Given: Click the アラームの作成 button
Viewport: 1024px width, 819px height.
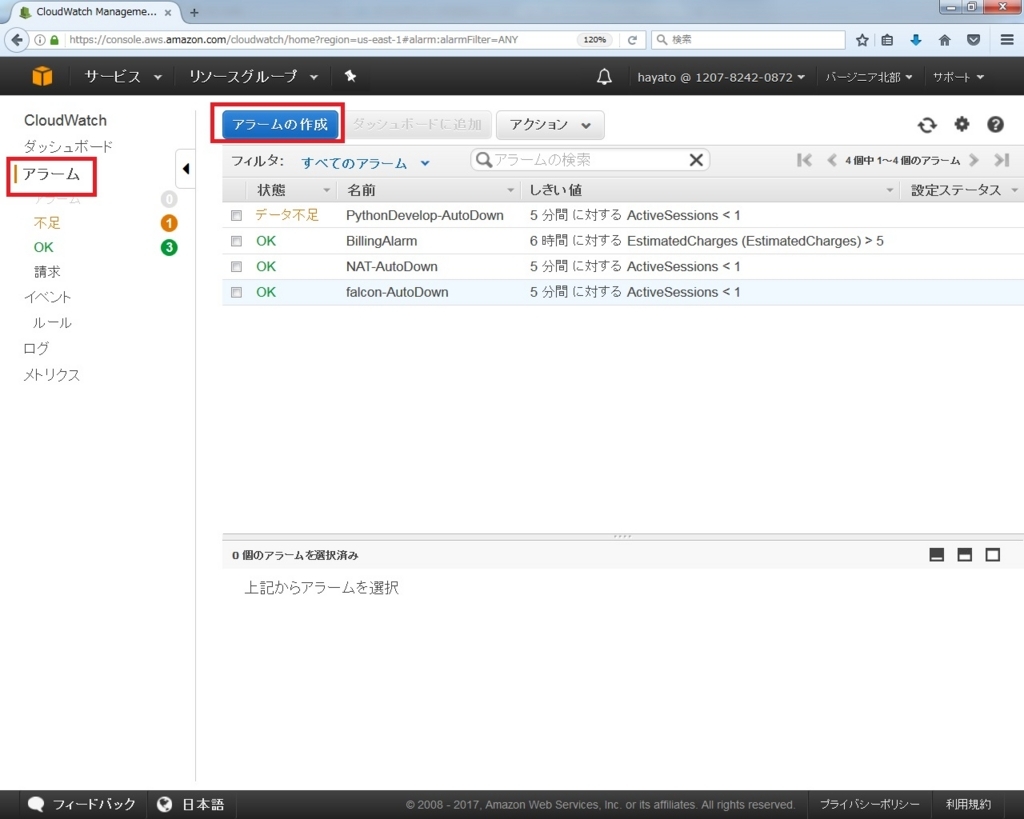Looking at the screenshot, I should click(280, 125).
